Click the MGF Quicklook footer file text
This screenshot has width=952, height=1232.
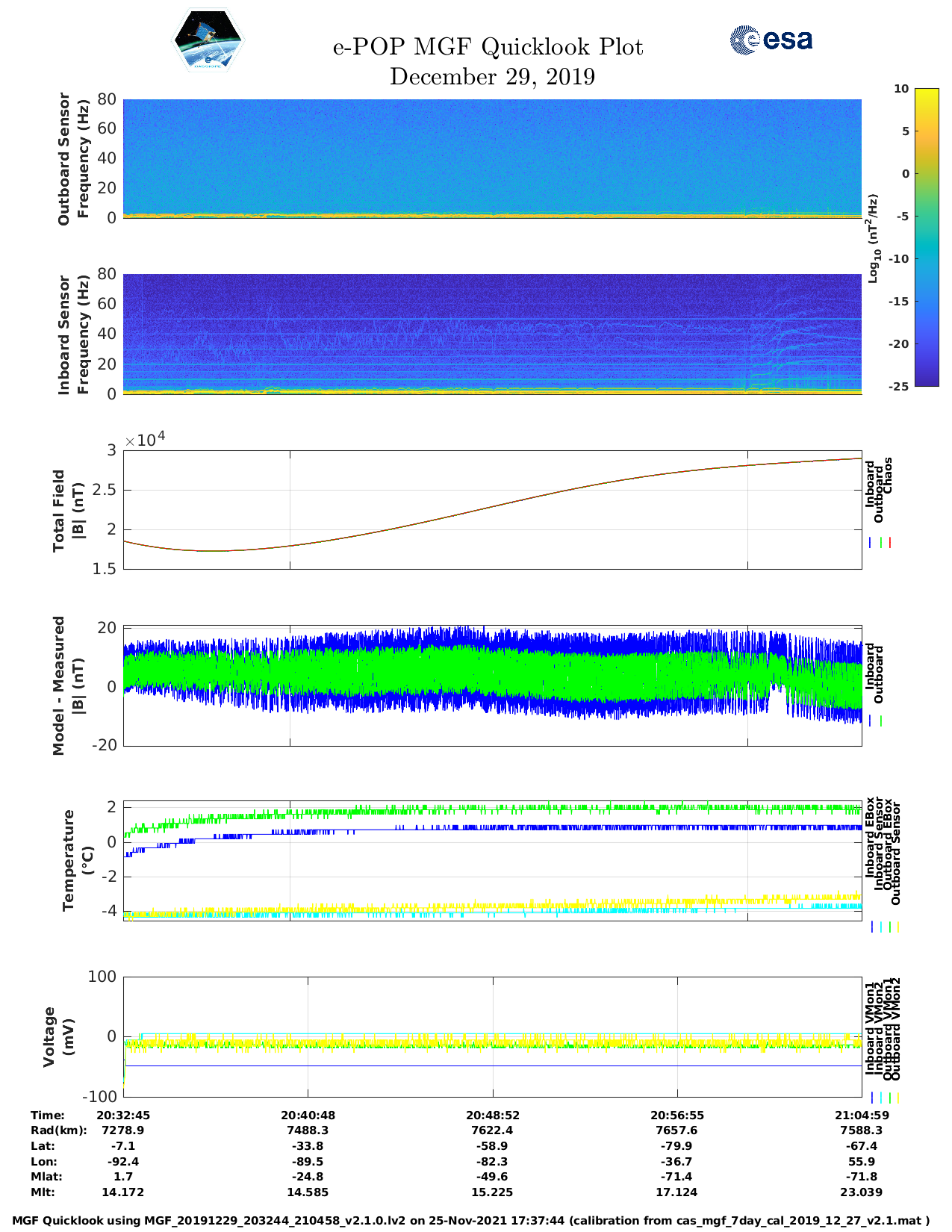pyautogui.click(x=471, y=1221)
